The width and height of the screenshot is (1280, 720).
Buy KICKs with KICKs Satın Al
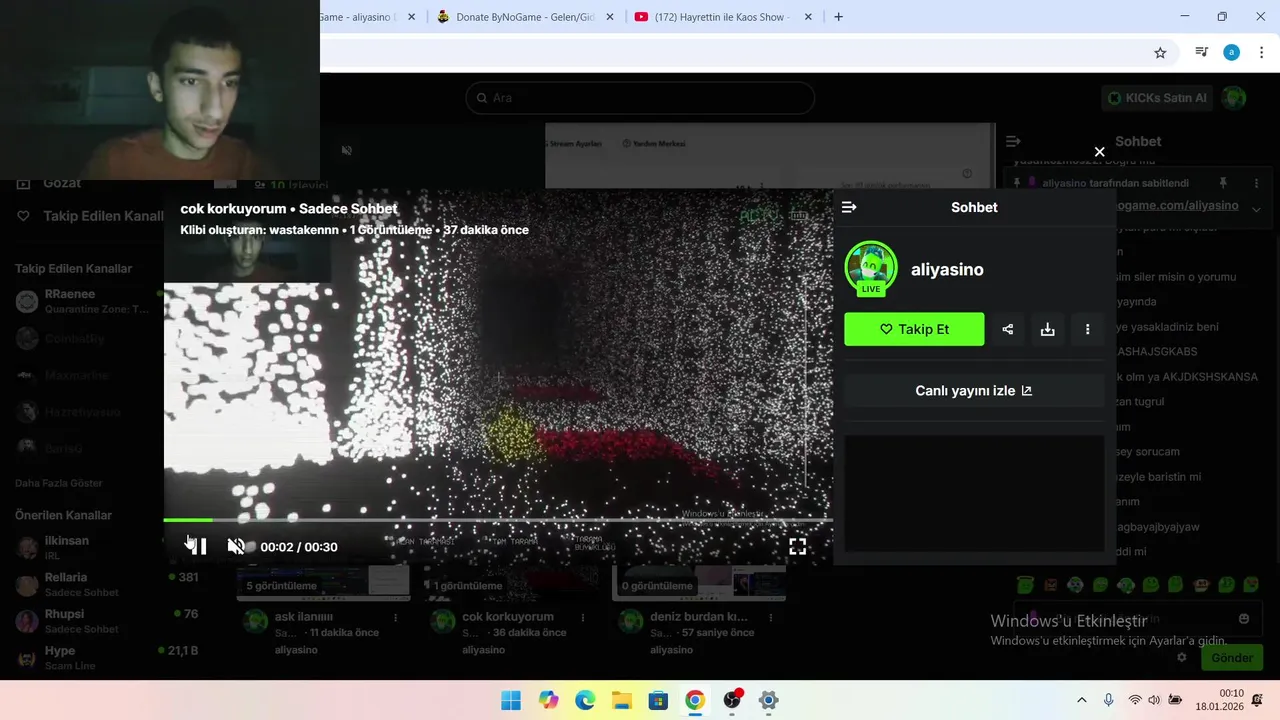(1158, 98)
